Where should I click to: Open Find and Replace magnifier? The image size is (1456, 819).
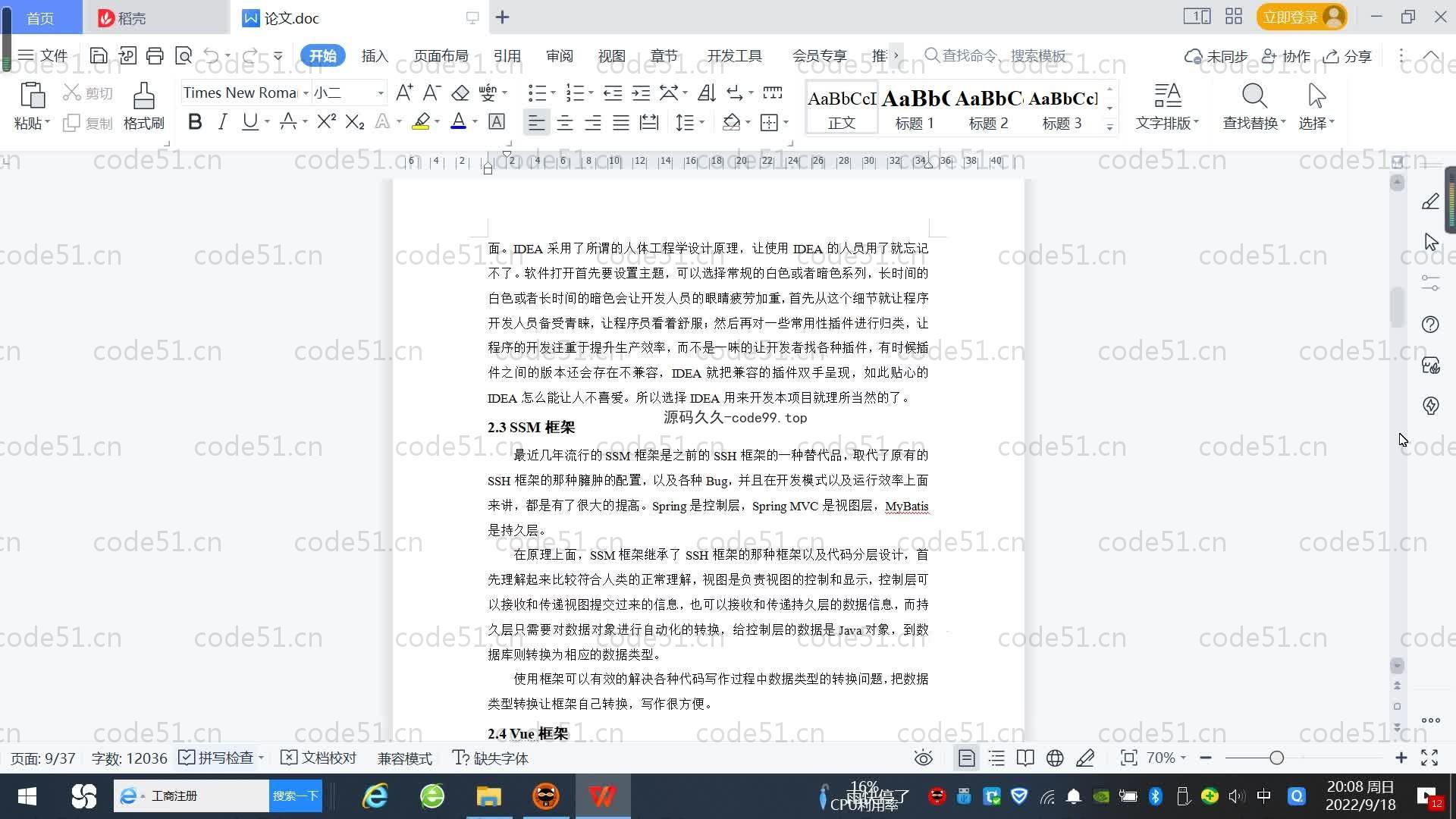tap(1254, 96)
